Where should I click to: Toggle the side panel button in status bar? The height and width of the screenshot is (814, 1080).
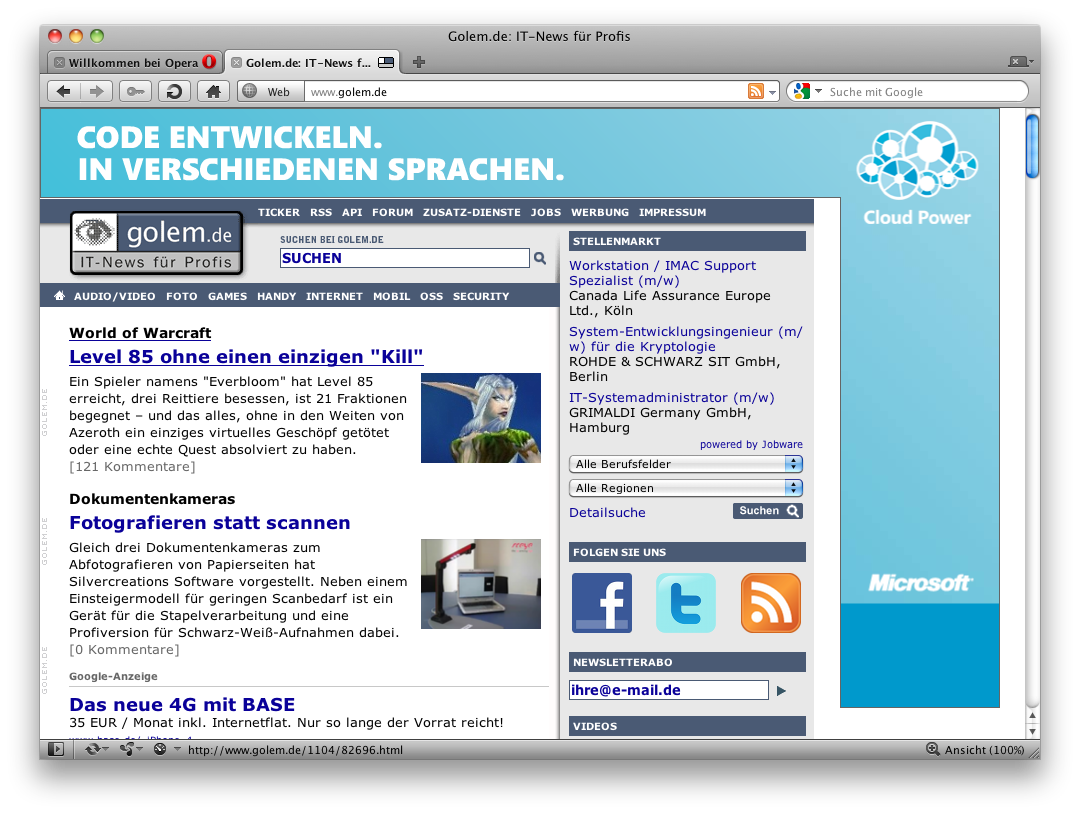tap(56, 749)
